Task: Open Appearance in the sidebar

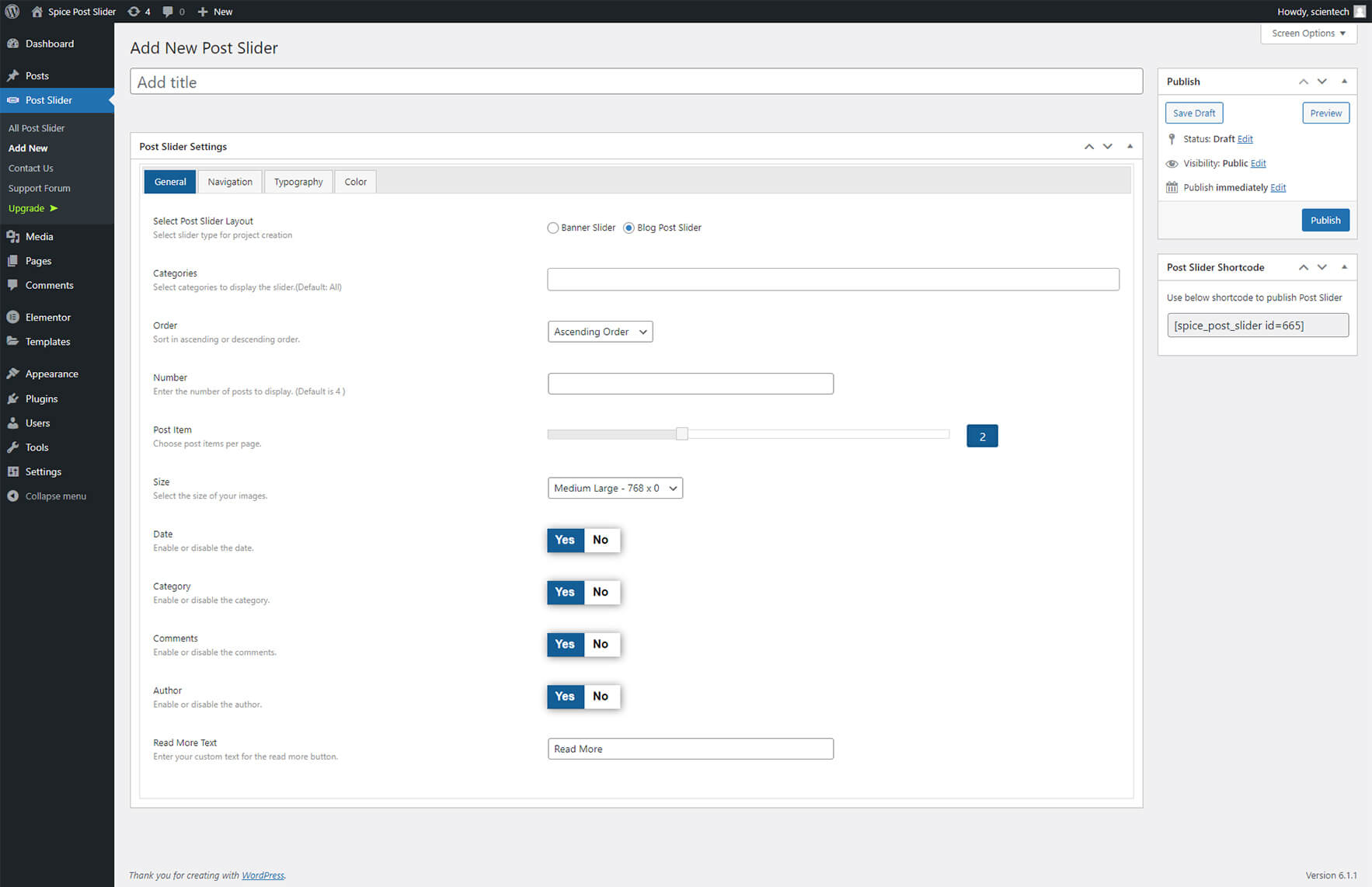Action: tap(51, 374)
